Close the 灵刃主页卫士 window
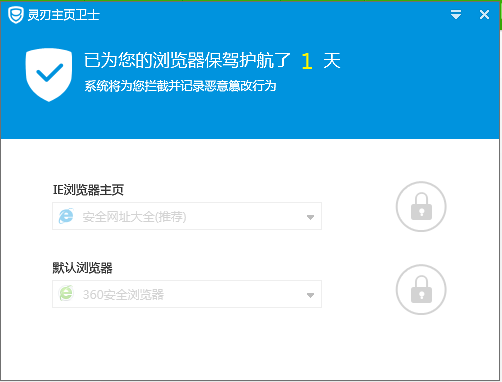This screenshot has width=502, height=382. [484, 15]
